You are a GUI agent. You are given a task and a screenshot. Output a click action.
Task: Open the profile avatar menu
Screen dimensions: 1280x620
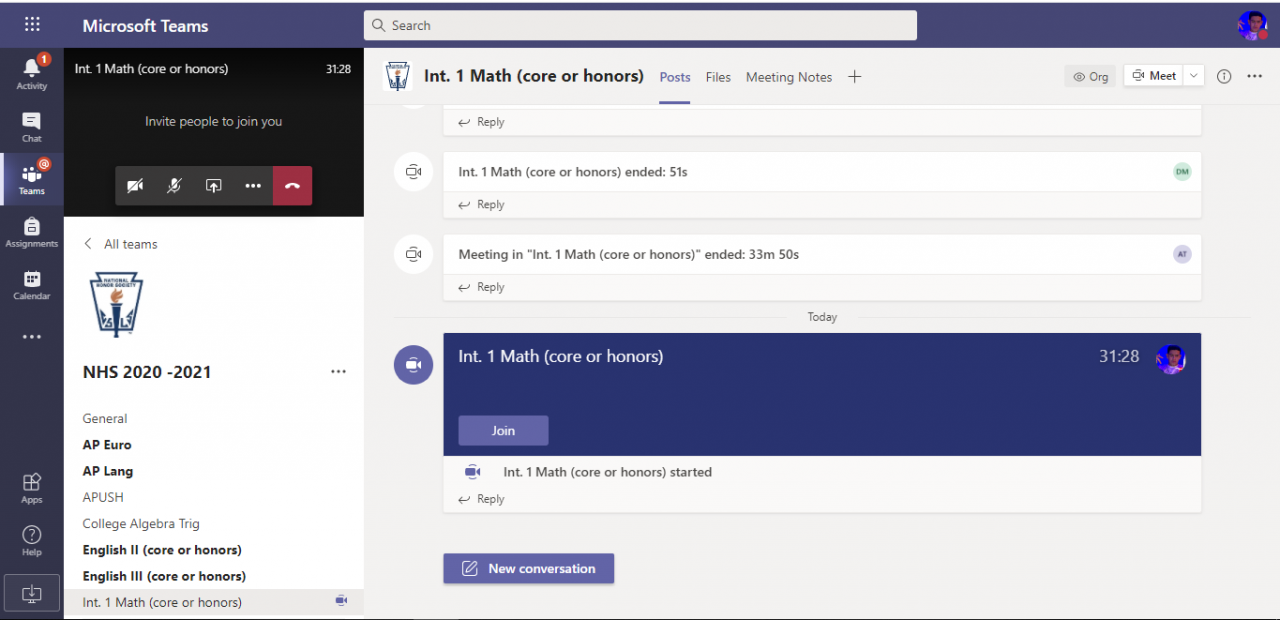(x=1252, y=26)
